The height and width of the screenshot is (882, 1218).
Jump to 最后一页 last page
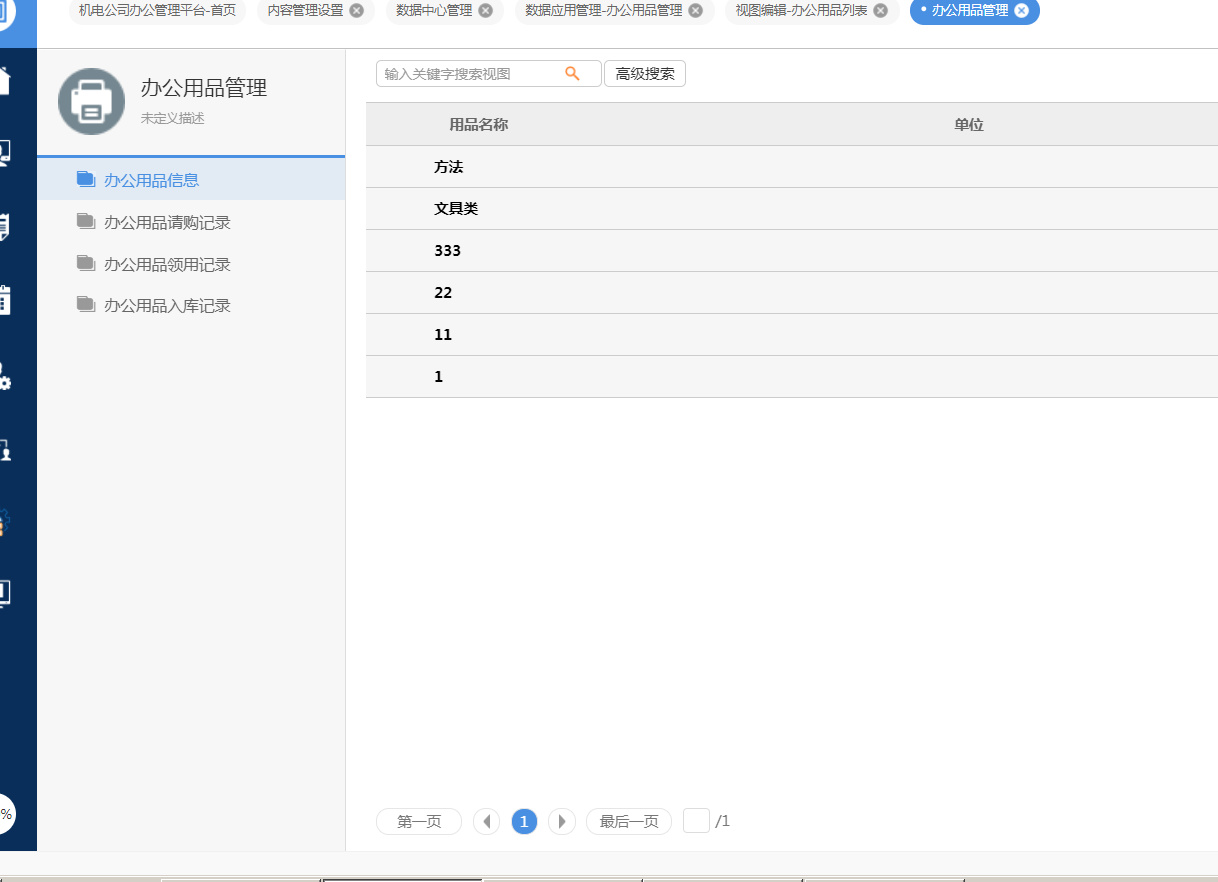628,821
